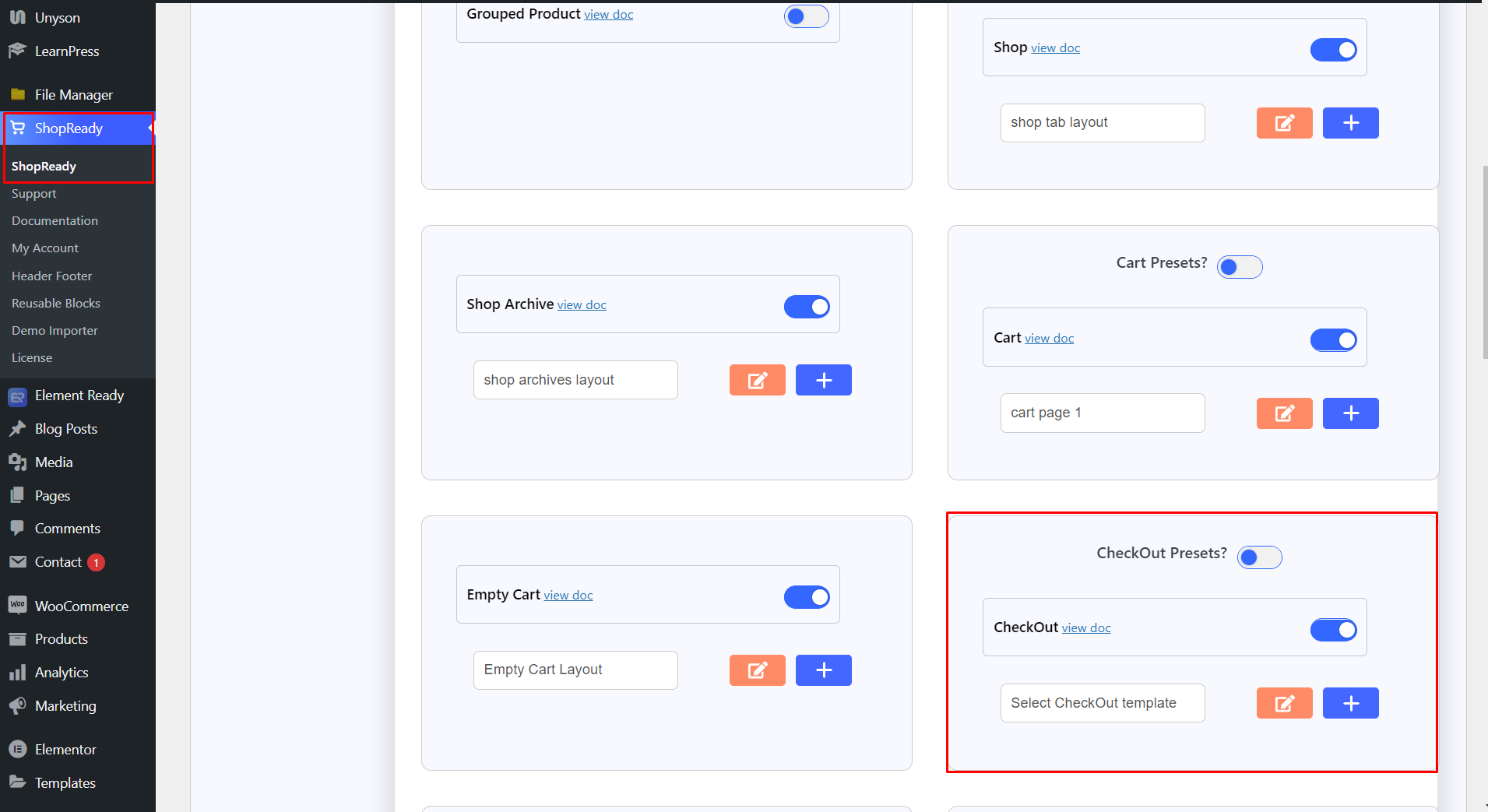Viewport: 1488px width, 812px height.
Task: Click Pages sidebar icon
Action: pos(17,495)
